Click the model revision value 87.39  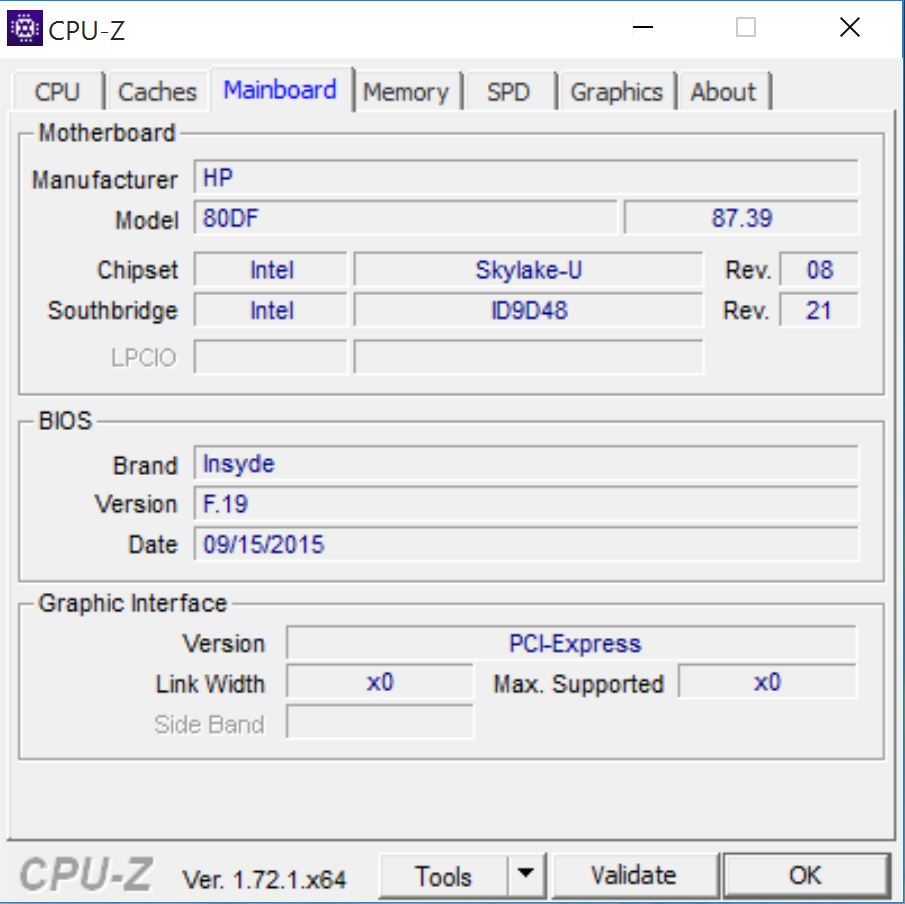tap(742, 218)
